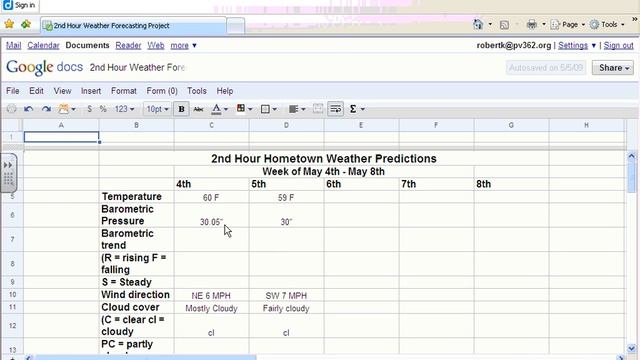Click the browser Print icon
The width and height of the screenshot is (640, 360).
click(531, 24)
